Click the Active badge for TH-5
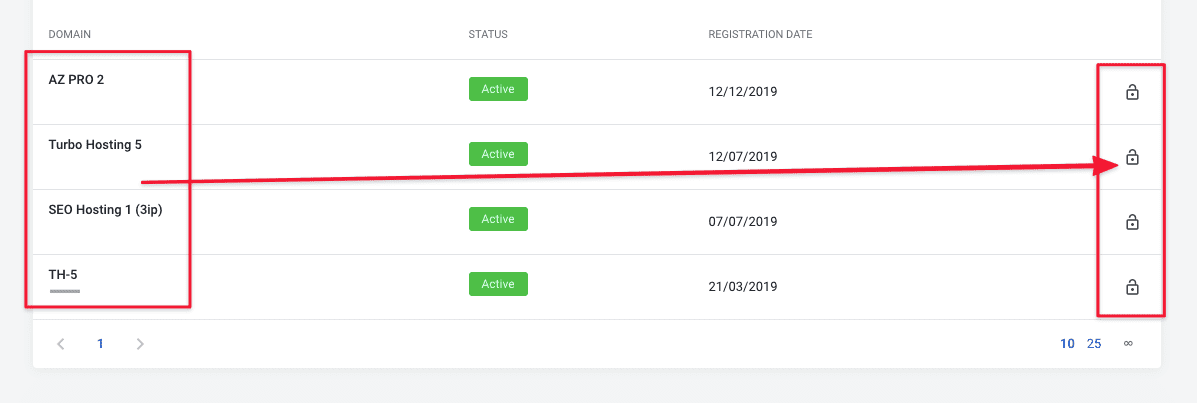This screenshot has width=1197, height=403. click(x=498, y=284)
